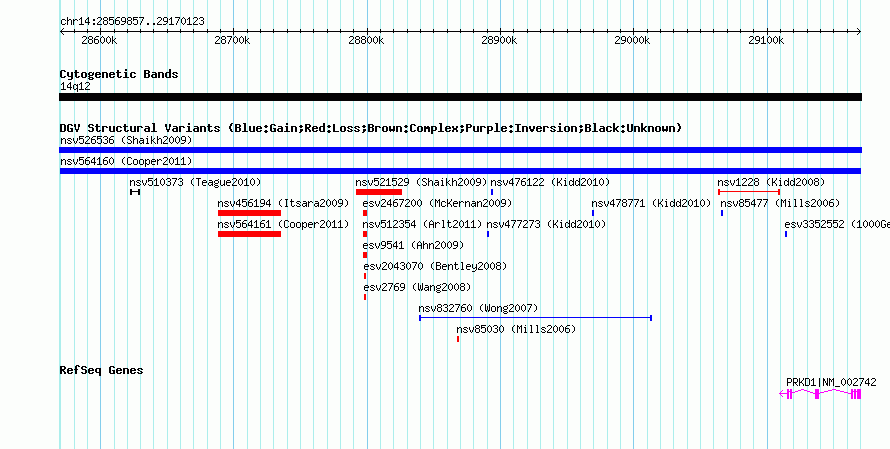This screenshot has height=449, width=890.
Task: Click the 28800k ruler tick label
Action: point(366,40)
